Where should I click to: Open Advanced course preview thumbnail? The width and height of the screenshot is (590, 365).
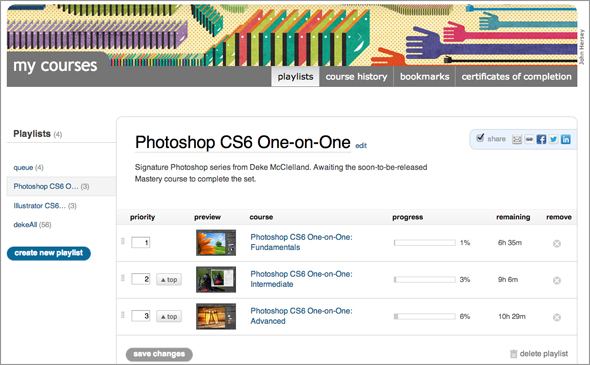[216, 316]
